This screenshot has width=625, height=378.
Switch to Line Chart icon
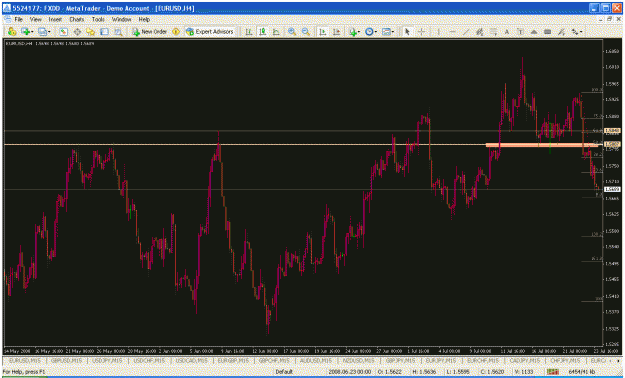(x=276, y=32)
